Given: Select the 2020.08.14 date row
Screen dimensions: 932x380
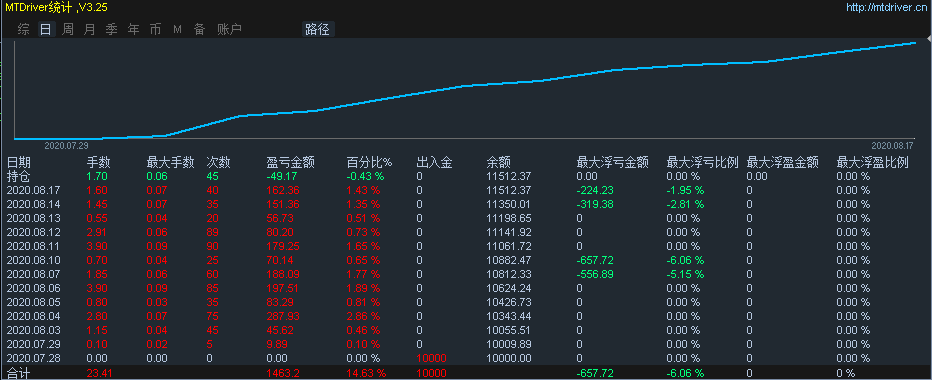Looking at the screenshot, I should pos(33,205).
